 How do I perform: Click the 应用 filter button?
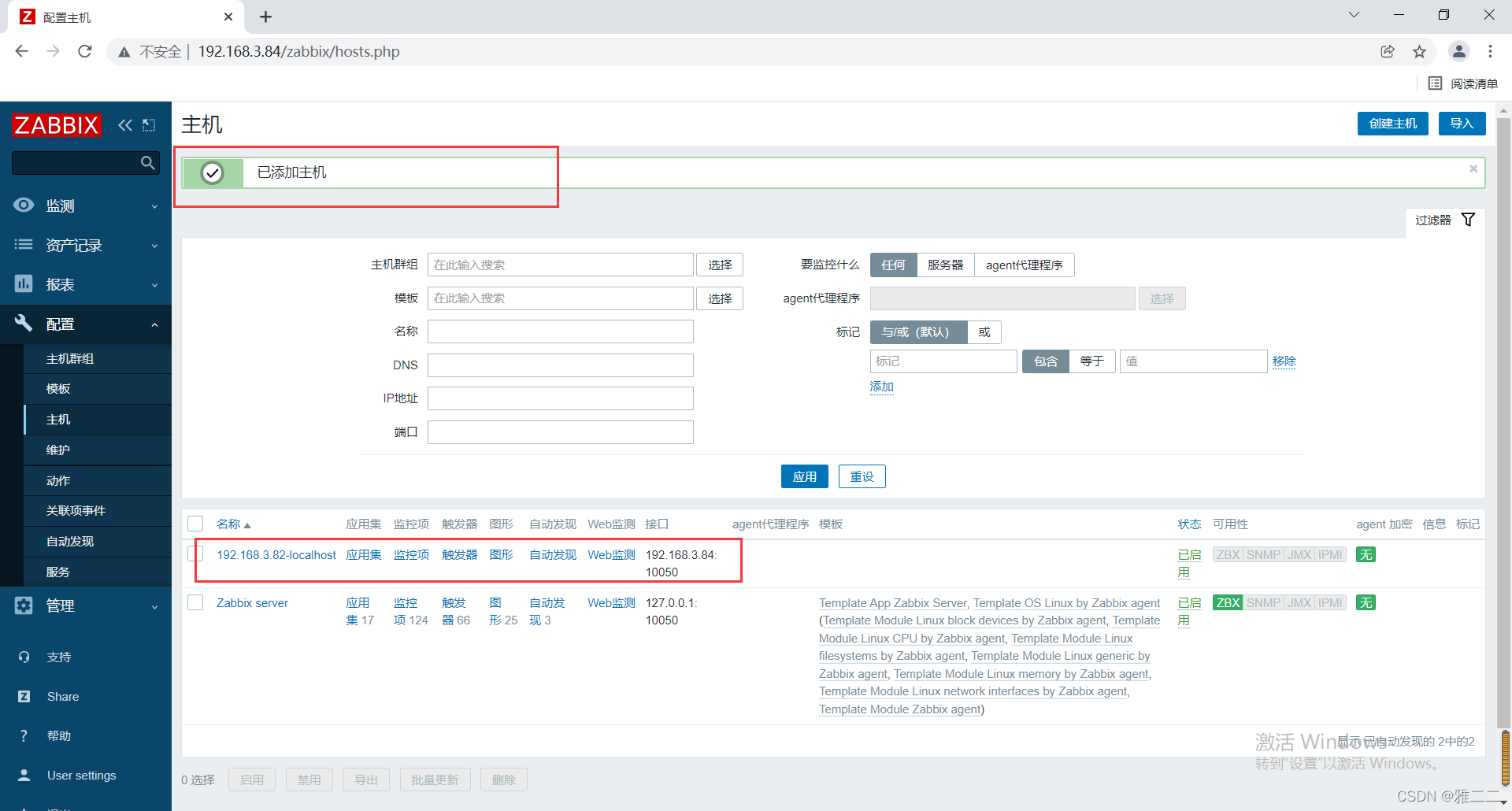pos(804,476)
